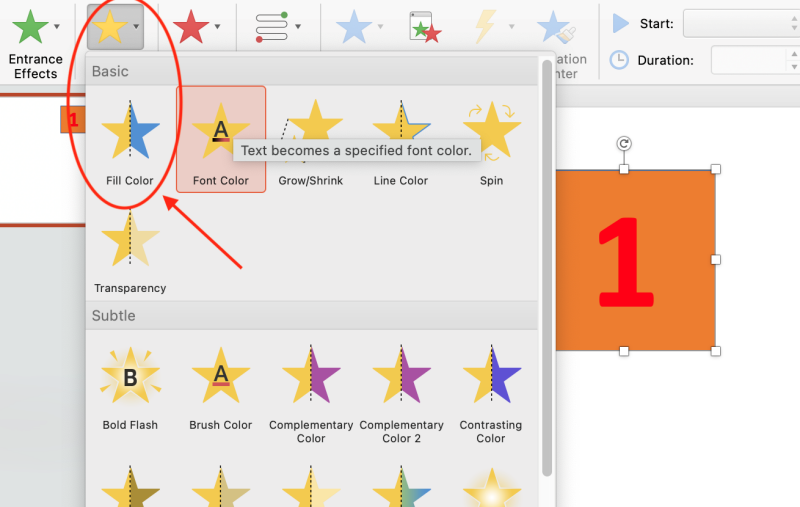
Task: Click the Duration clock icon
Action: coord(619,60)
